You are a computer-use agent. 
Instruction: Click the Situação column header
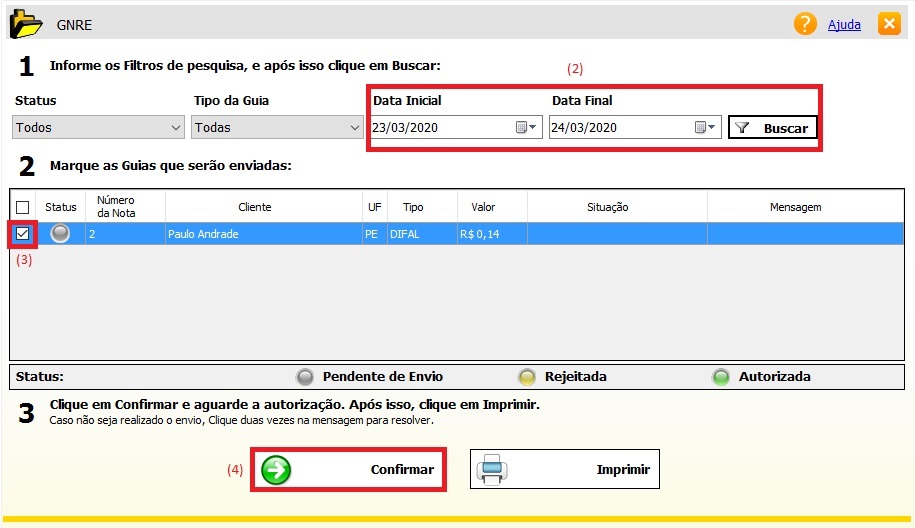pos(607,207)
